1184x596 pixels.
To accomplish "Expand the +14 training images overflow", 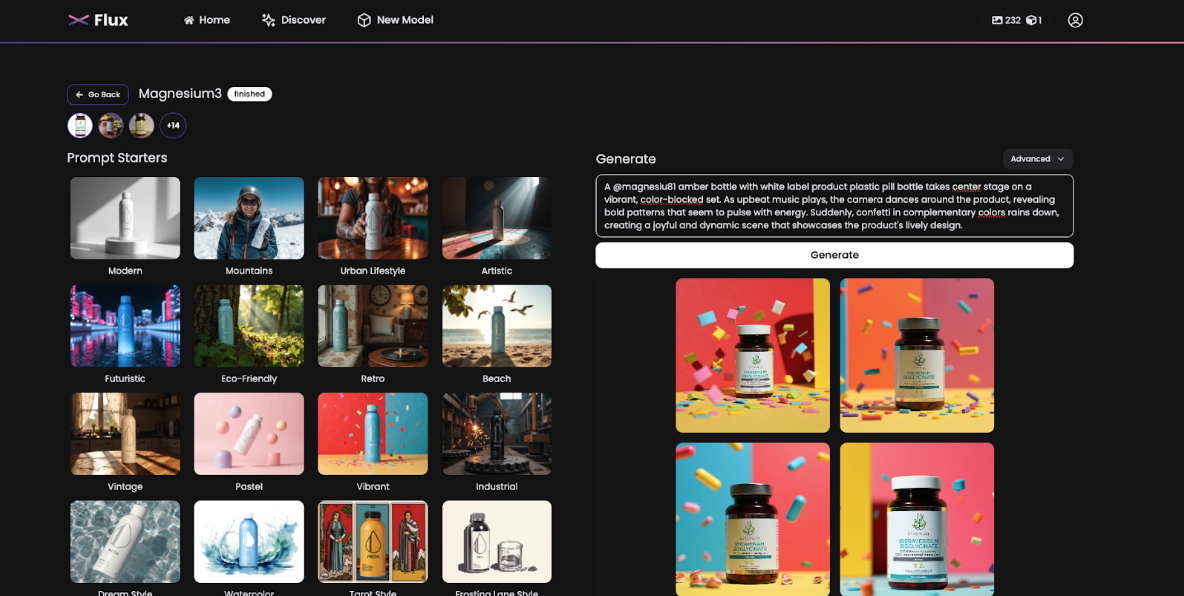I will pos(172,125).
